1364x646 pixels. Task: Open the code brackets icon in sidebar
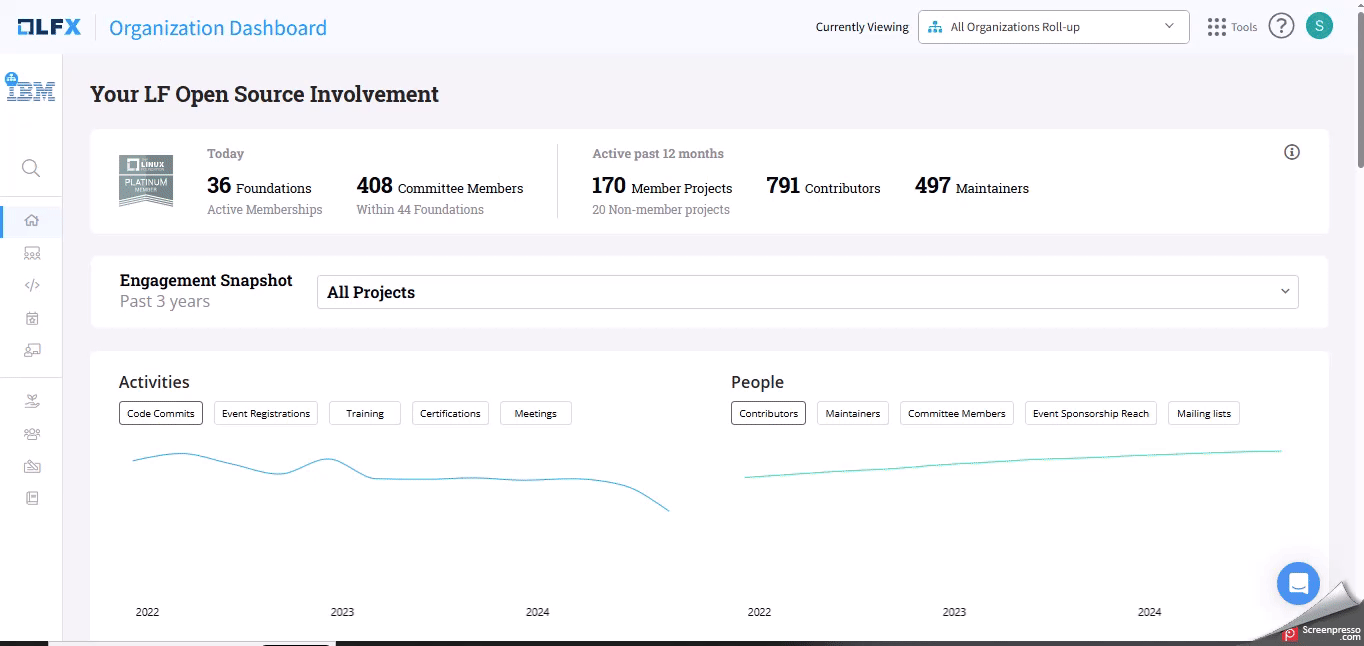point(32,285)
